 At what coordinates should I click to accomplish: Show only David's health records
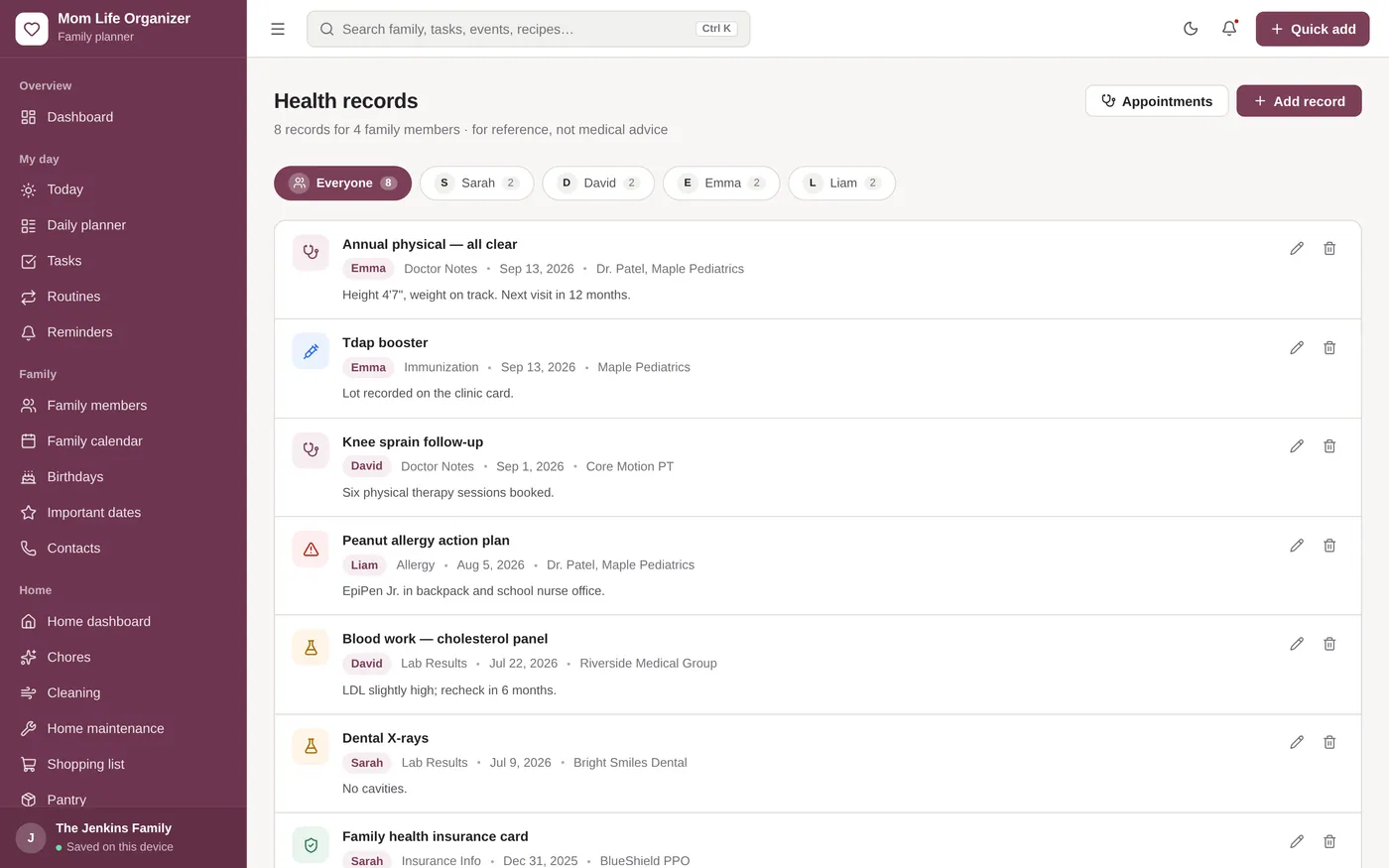tap(598, 184)
